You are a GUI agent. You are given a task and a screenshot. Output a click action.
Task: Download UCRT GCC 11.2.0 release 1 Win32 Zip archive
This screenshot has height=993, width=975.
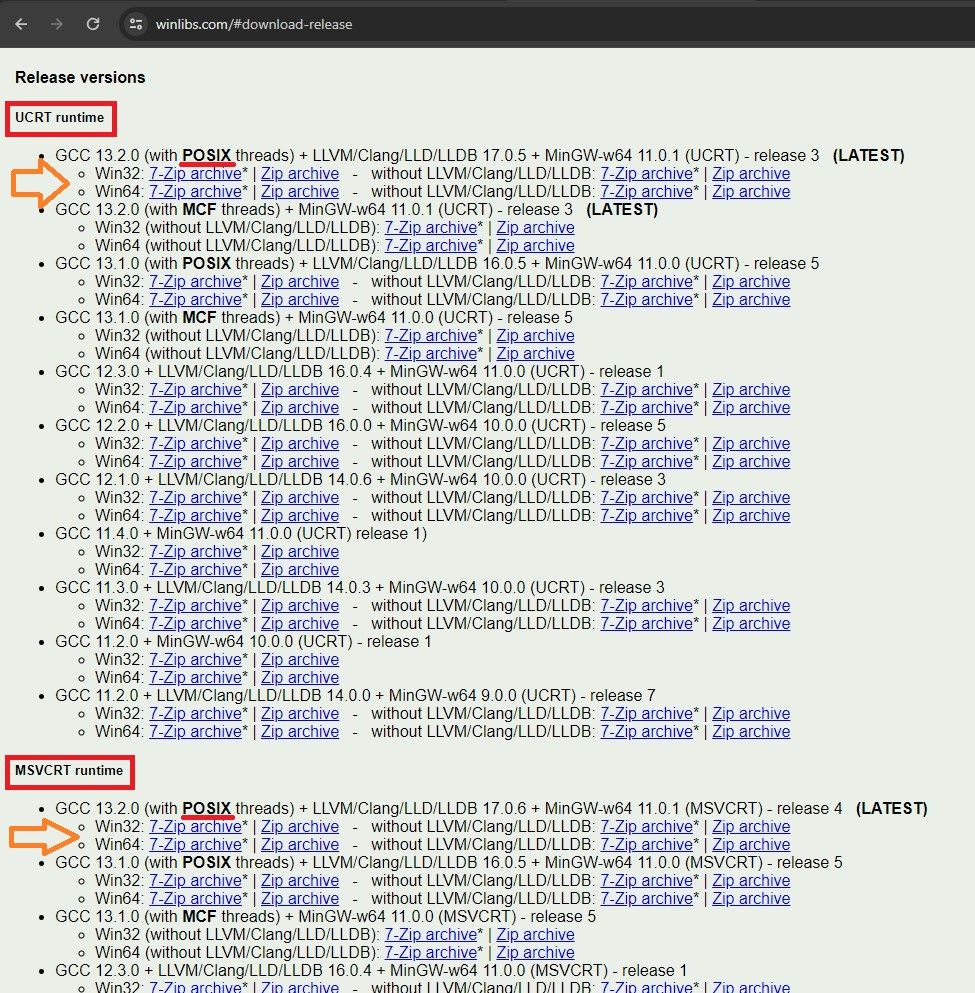point(300,659)
